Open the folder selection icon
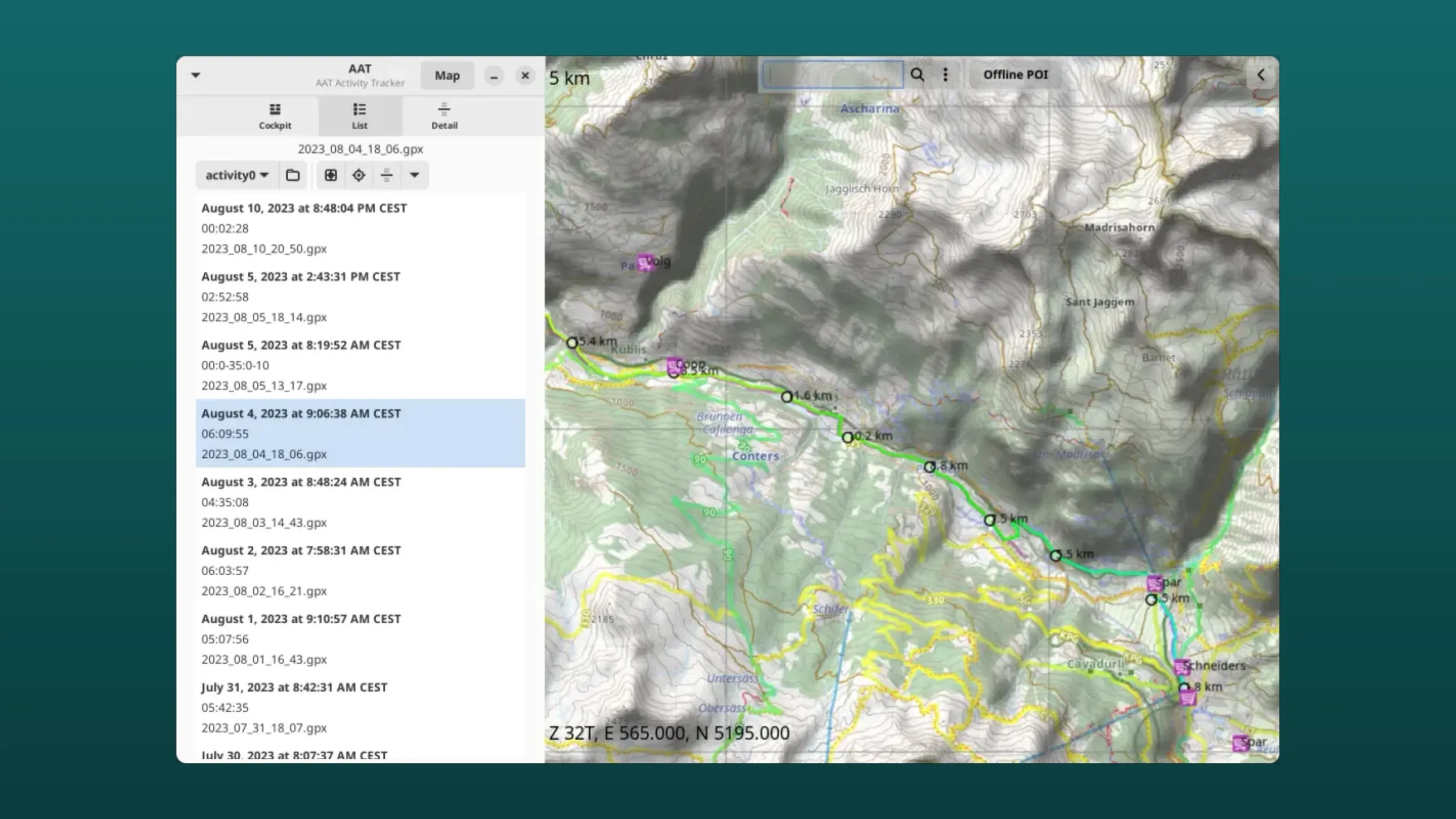This screenshot has width=1456, height=819. pyautogui.click(x=293, y=175)
